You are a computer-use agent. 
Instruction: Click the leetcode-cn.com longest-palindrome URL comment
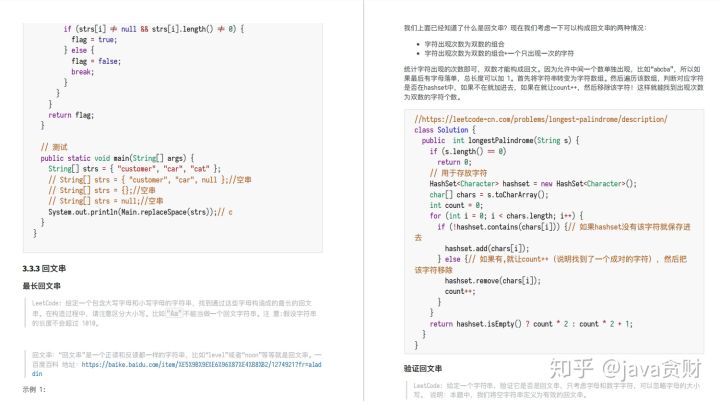[x=540, y=119]
